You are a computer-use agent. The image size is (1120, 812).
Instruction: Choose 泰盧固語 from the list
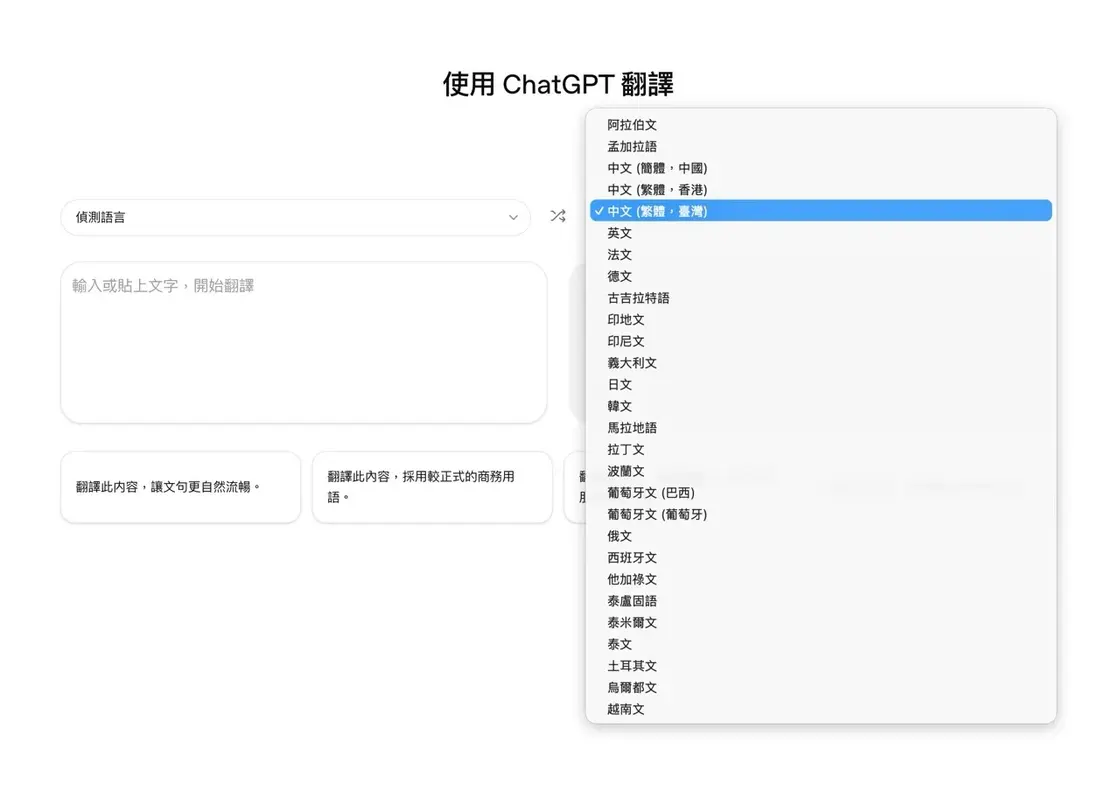coord(821,601)
